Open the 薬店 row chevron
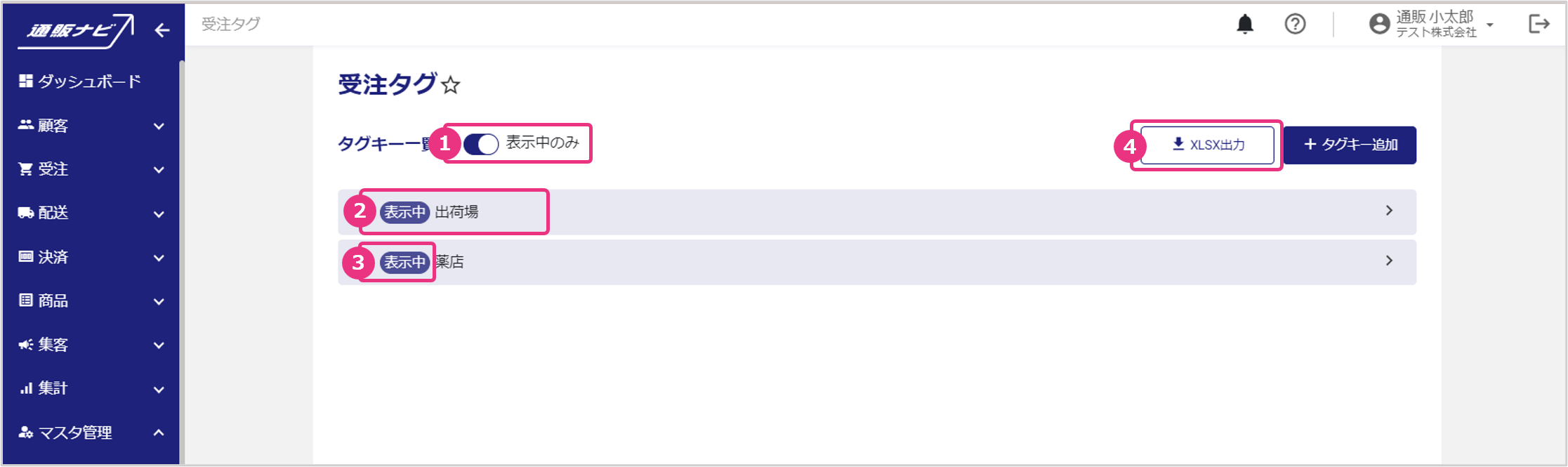 (x=1389, y=261)
